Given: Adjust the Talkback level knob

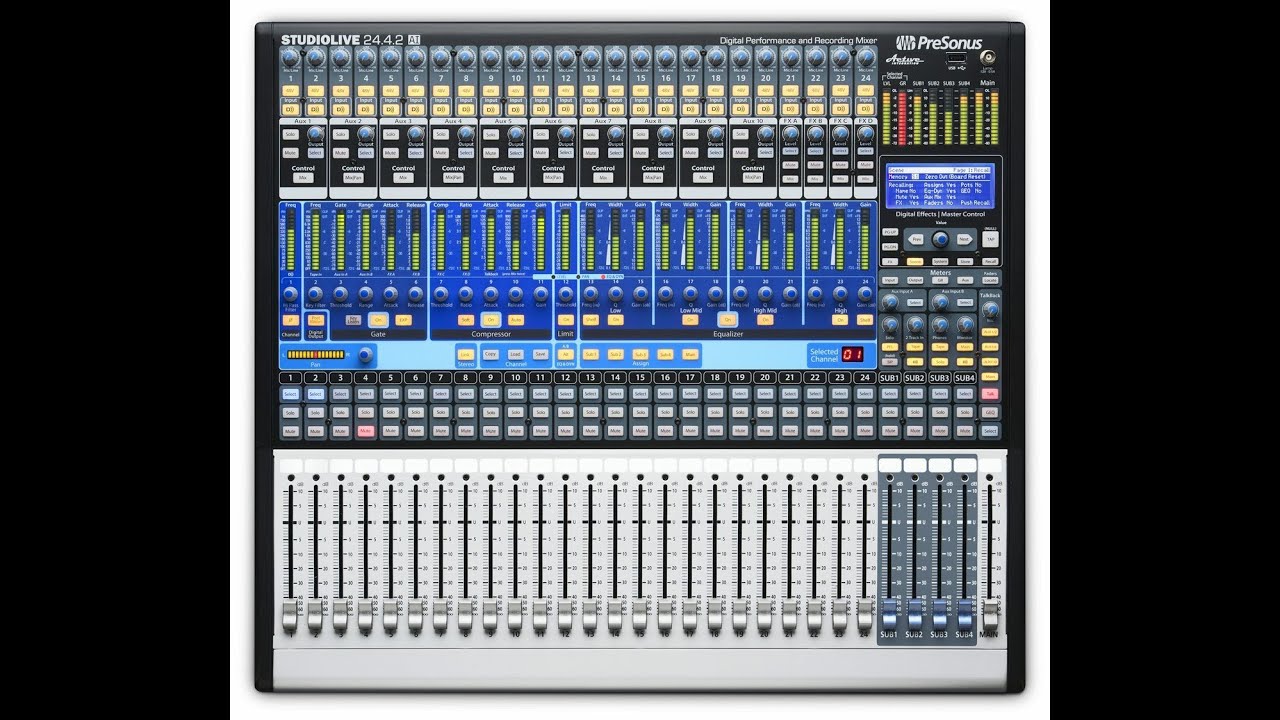Looking at the screenshot, I should point(990,311).
